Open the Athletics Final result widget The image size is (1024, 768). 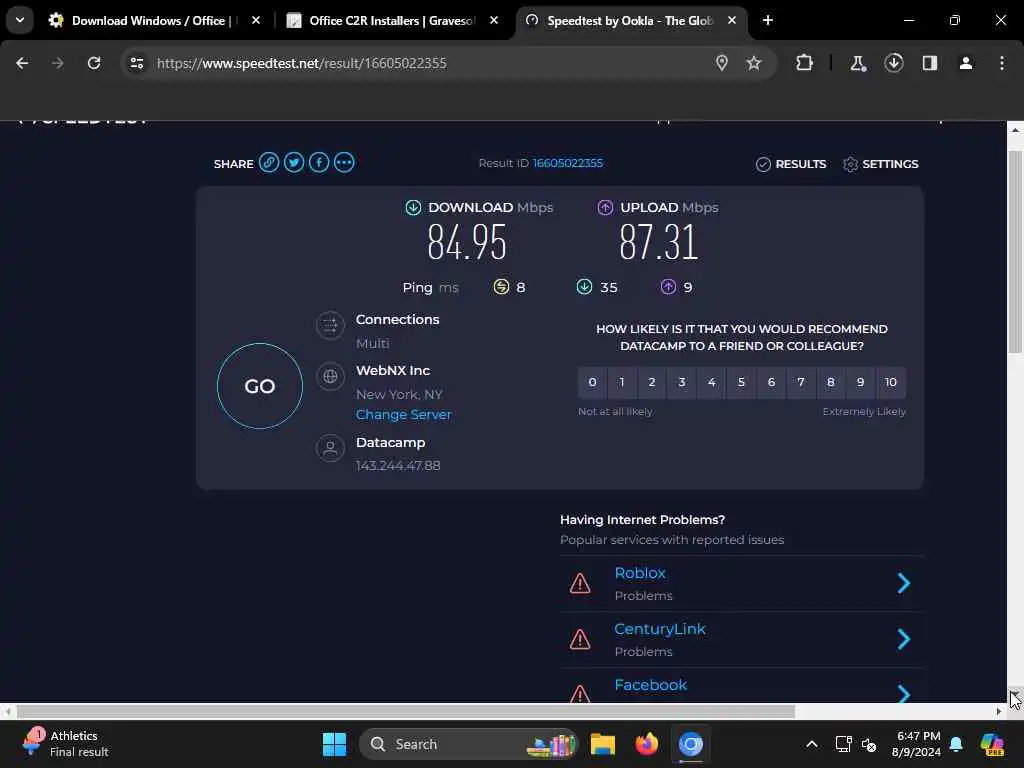click(65, 744)
